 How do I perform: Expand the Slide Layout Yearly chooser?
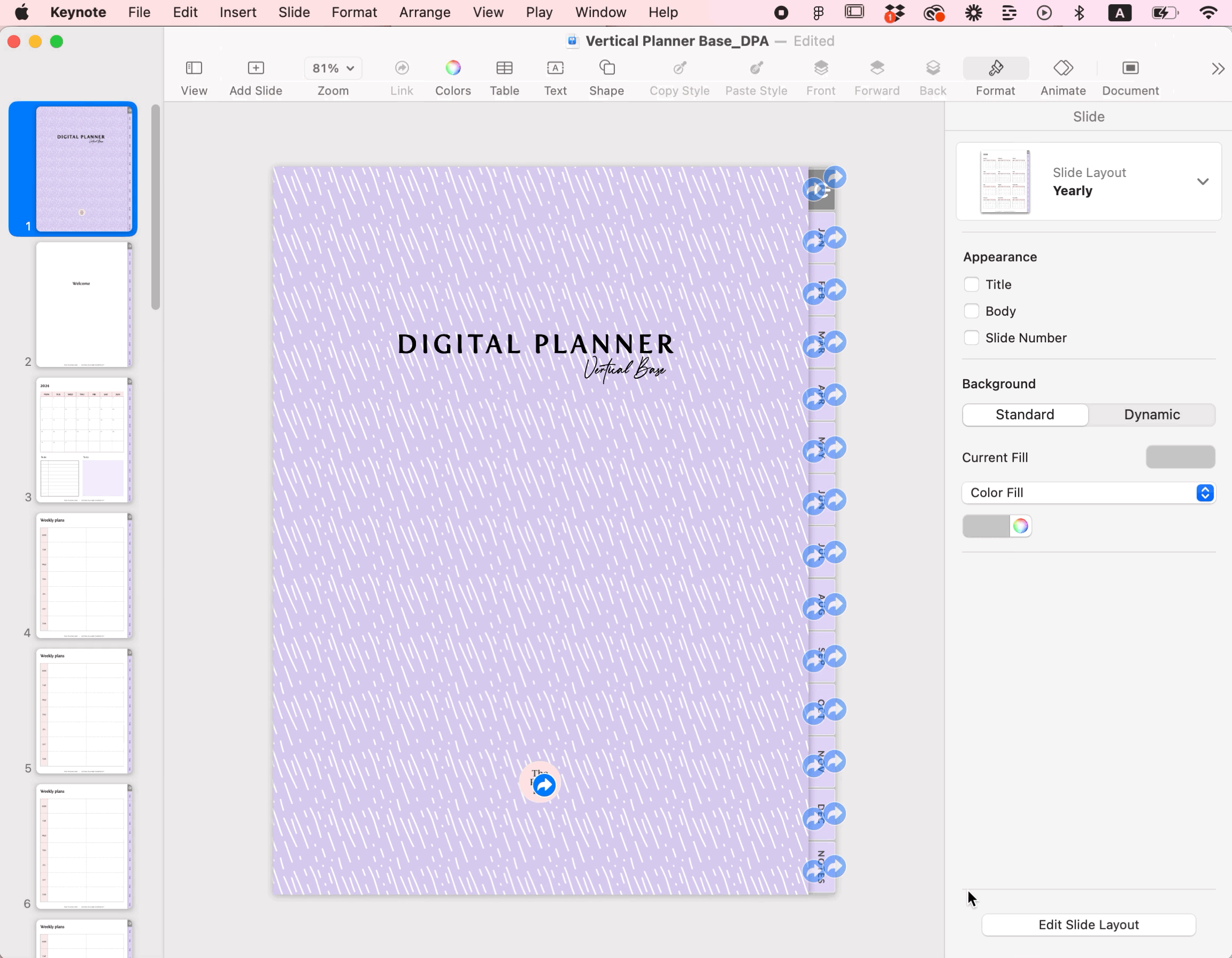(1202, 182)
